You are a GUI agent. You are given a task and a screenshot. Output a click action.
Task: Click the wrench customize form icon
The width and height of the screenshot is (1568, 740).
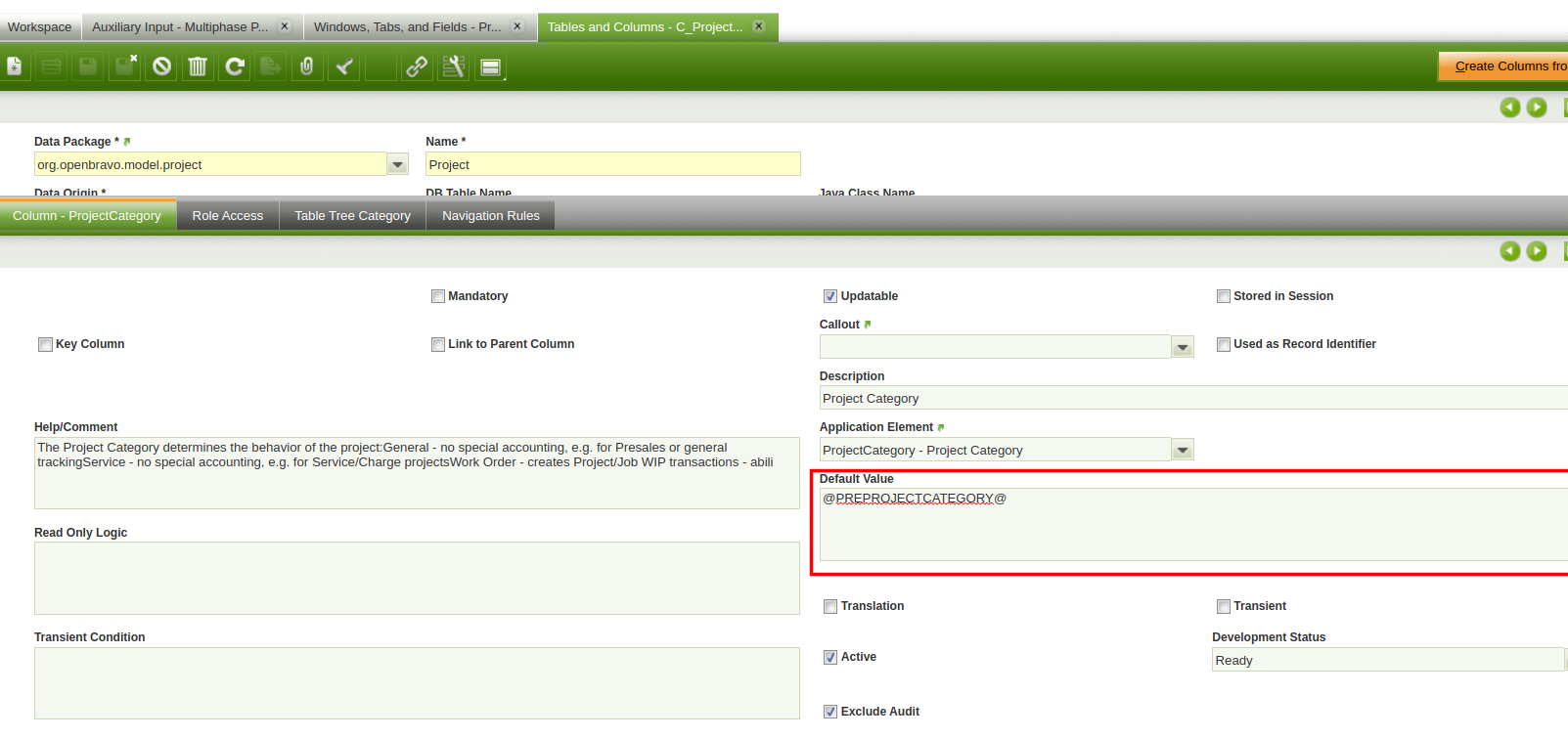tap(453, 66)
